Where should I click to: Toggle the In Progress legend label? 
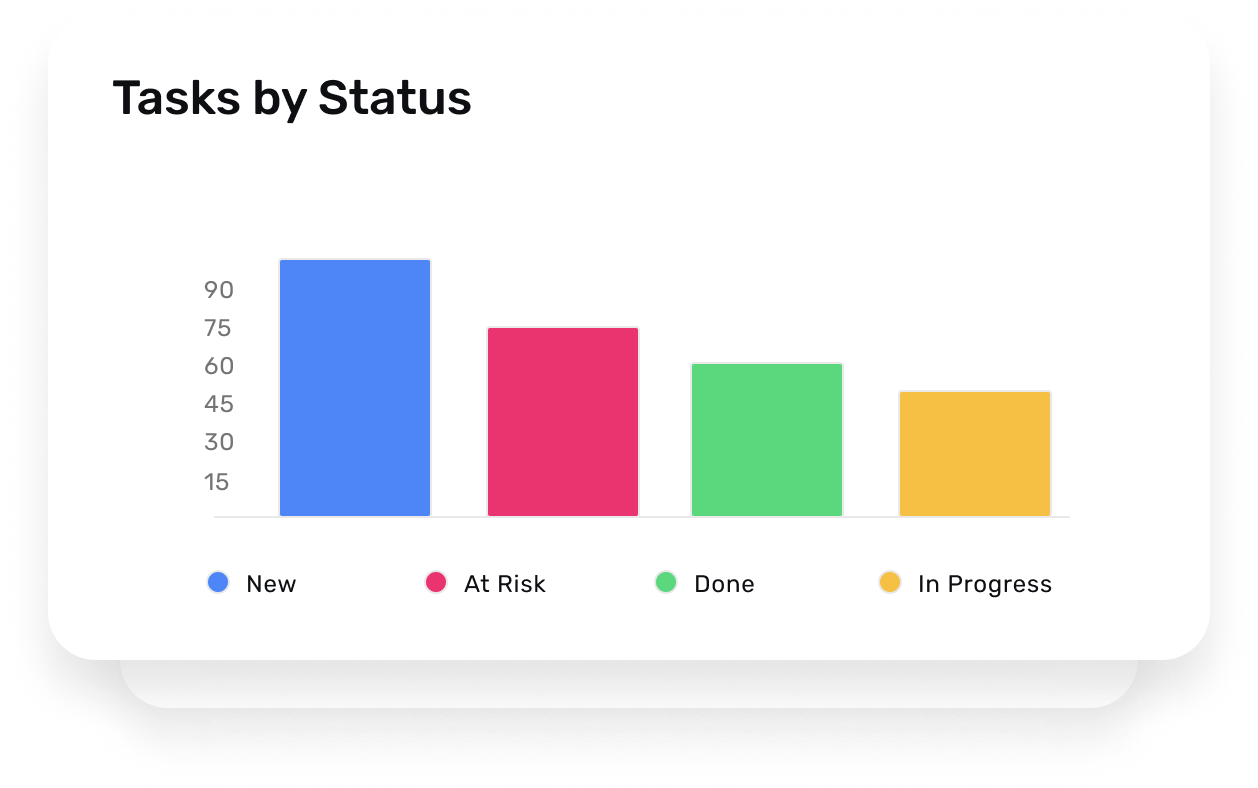click(985, 584)
